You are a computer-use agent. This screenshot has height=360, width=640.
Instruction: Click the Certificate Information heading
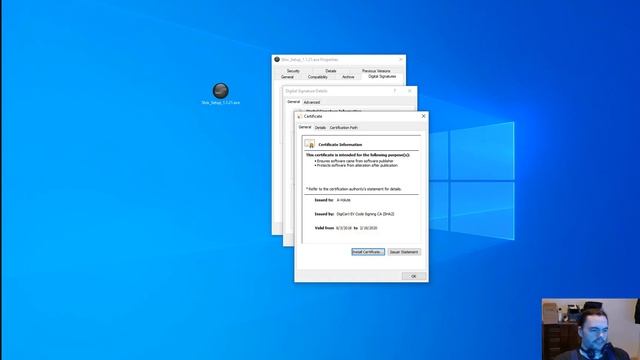point(340,144)
